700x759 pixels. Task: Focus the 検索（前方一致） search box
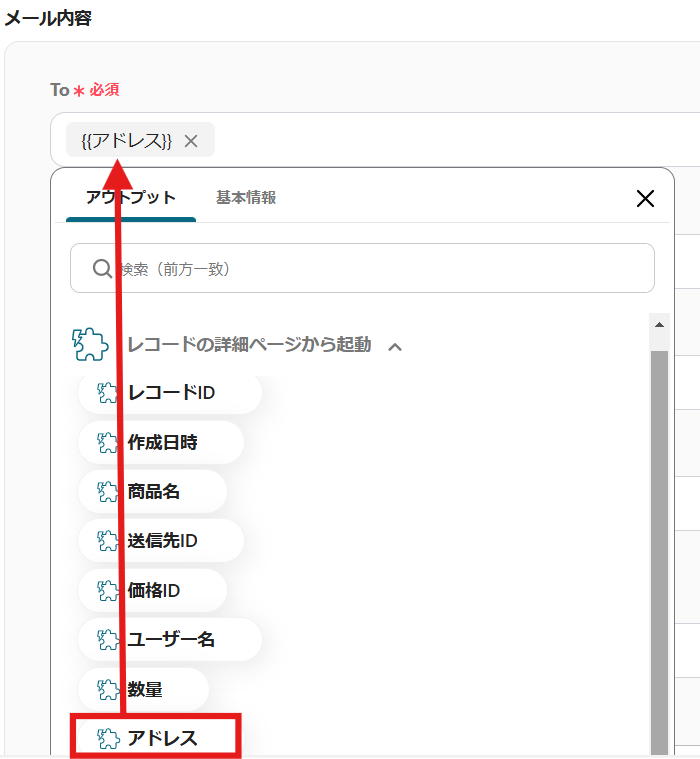click(x=362, y=268)
